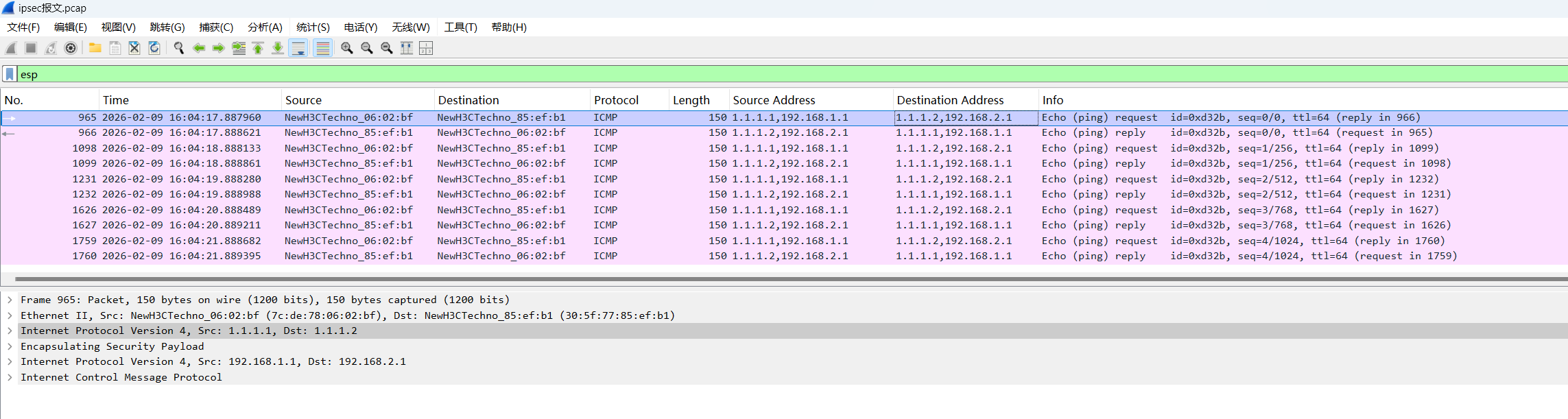Sort by the Protocol column header
The image size is (1568, 419).
click(616, 100)
